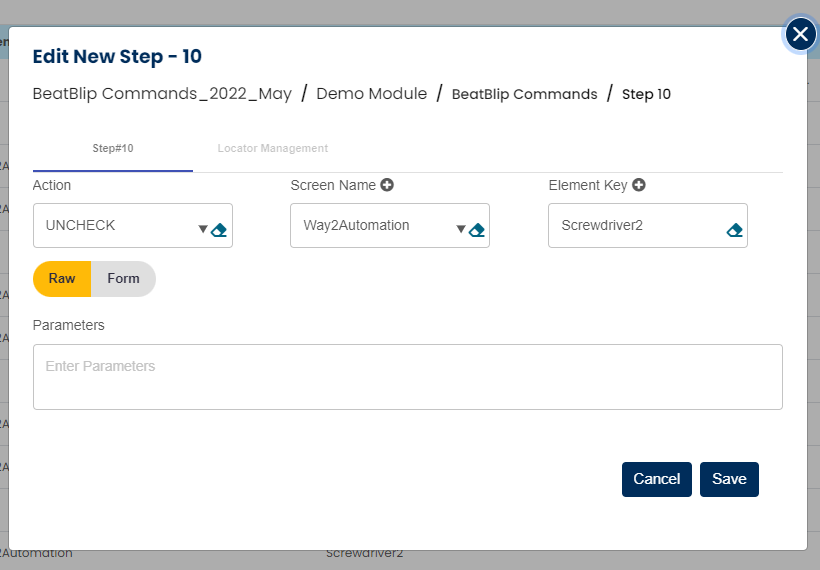Expand the Action dropdown arrow
Viewport: 820px width, 570px height.
pyautogui.click(x=203, y=229)
